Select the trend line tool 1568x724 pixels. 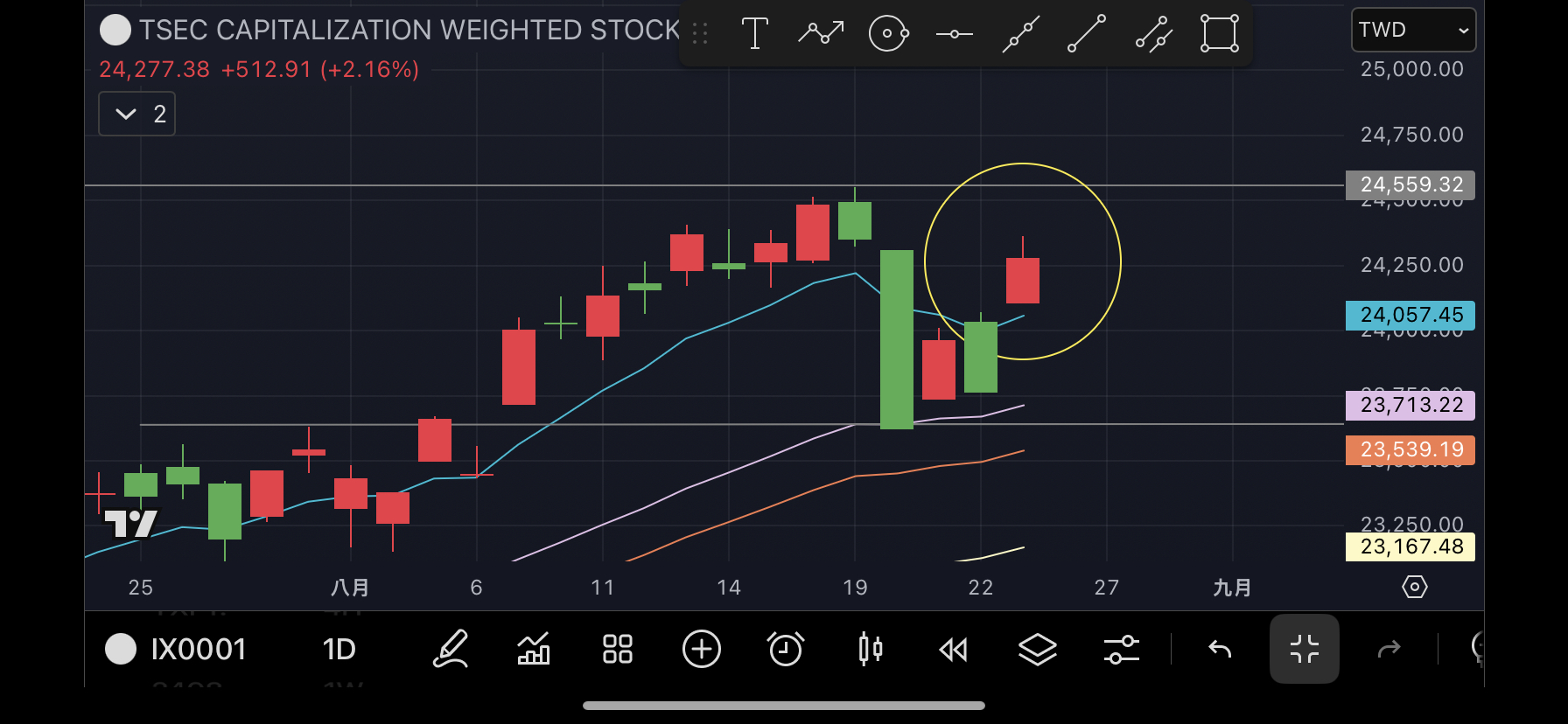[1087, 34]
